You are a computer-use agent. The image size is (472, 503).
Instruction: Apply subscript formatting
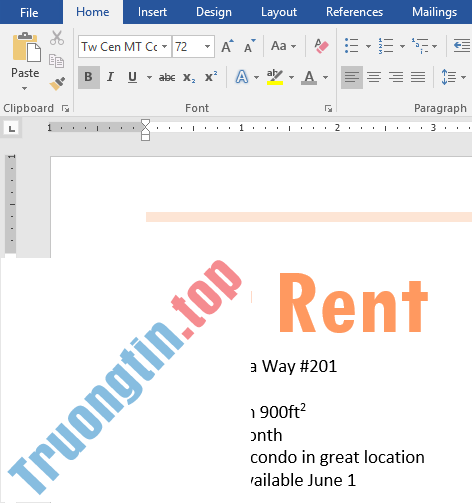pyautogui.click(x=189, y=77)
